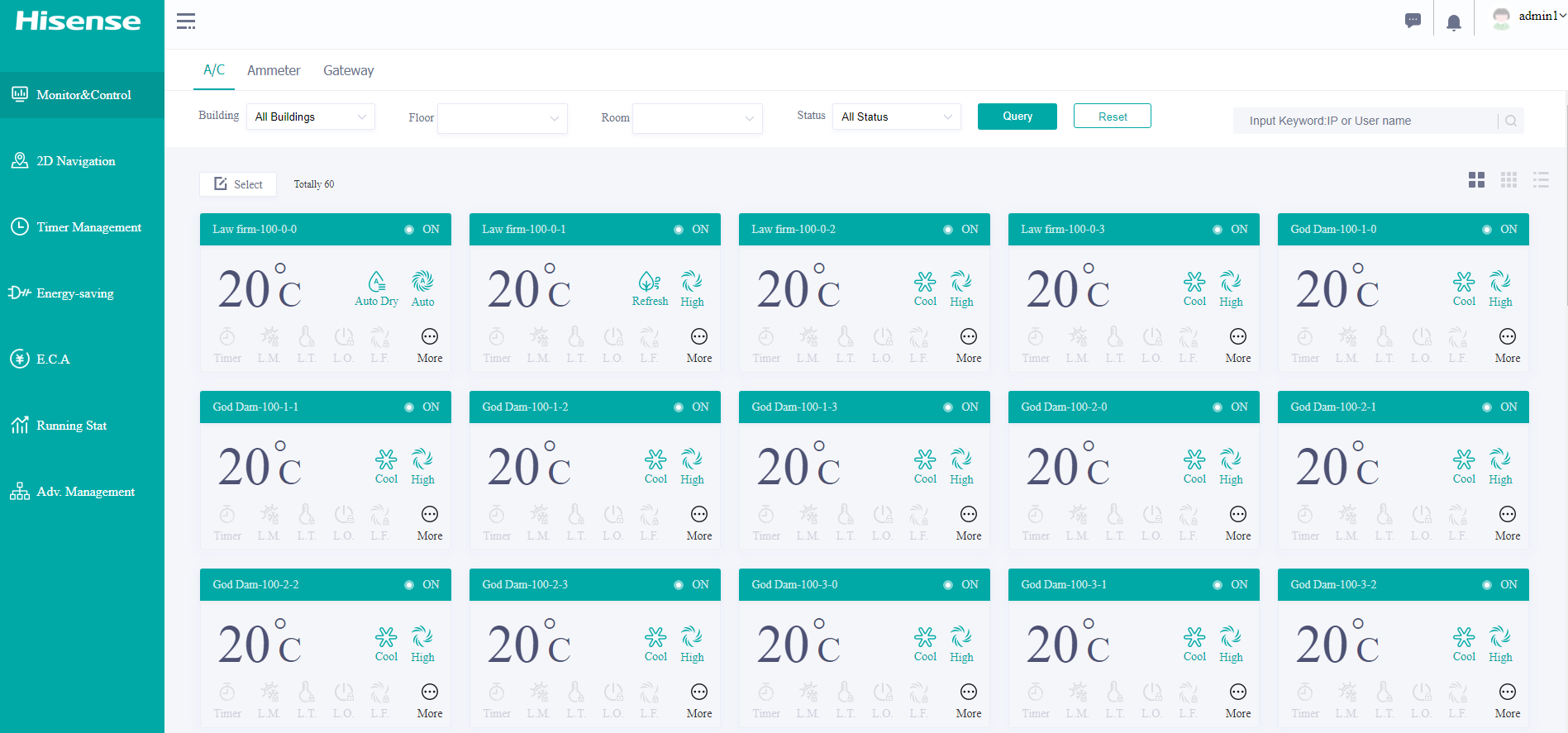Expand the Floor dropdown

click(x=502, y=118)
